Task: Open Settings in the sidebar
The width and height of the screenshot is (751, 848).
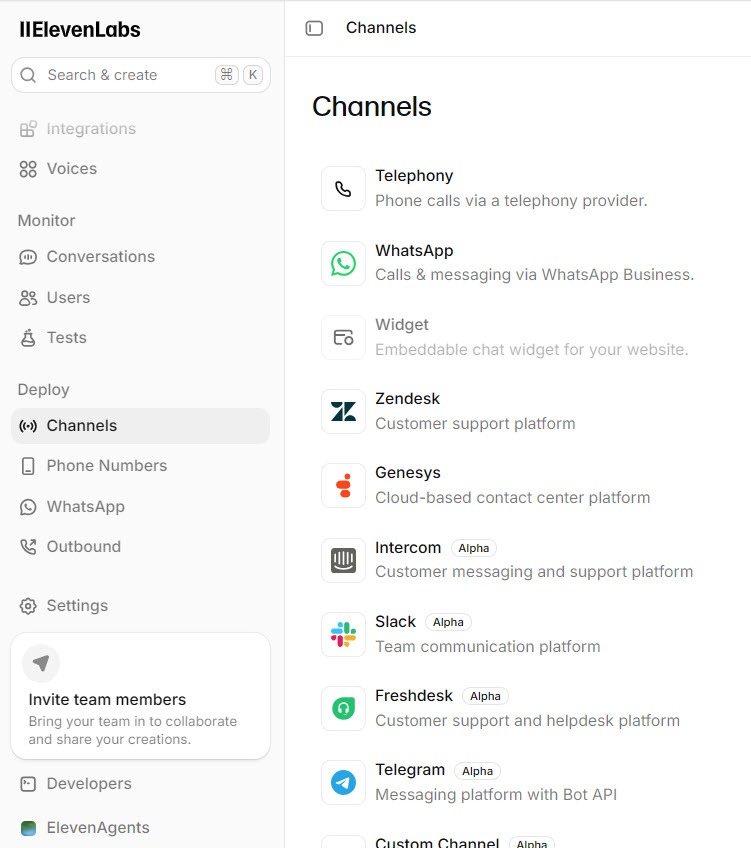Action: [141, 605]
